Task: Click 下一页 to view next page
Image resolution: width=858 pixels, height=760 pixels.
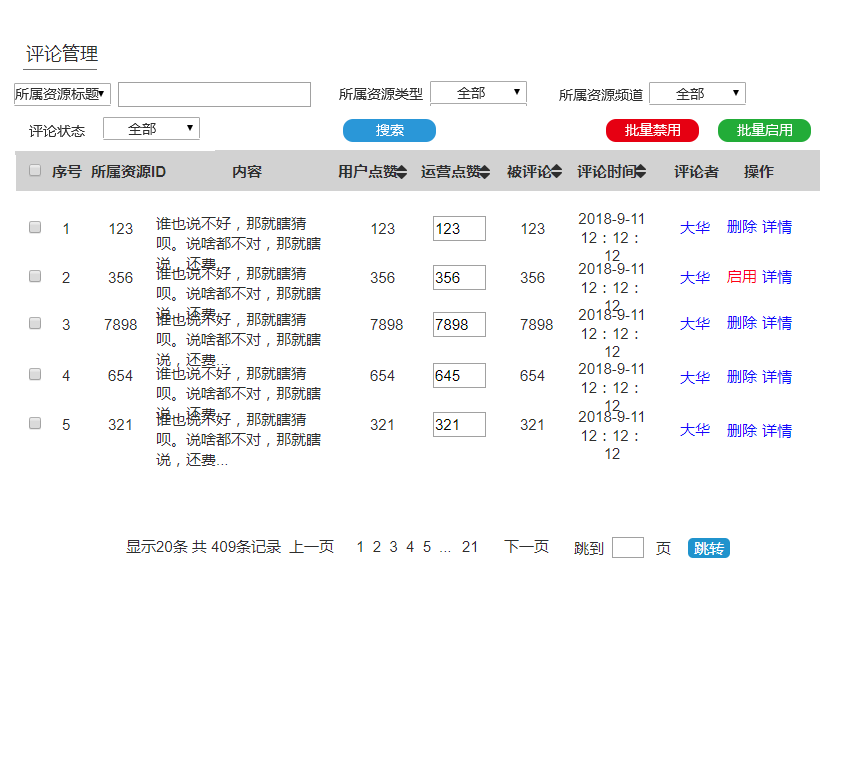Action: tap(525, 547)
